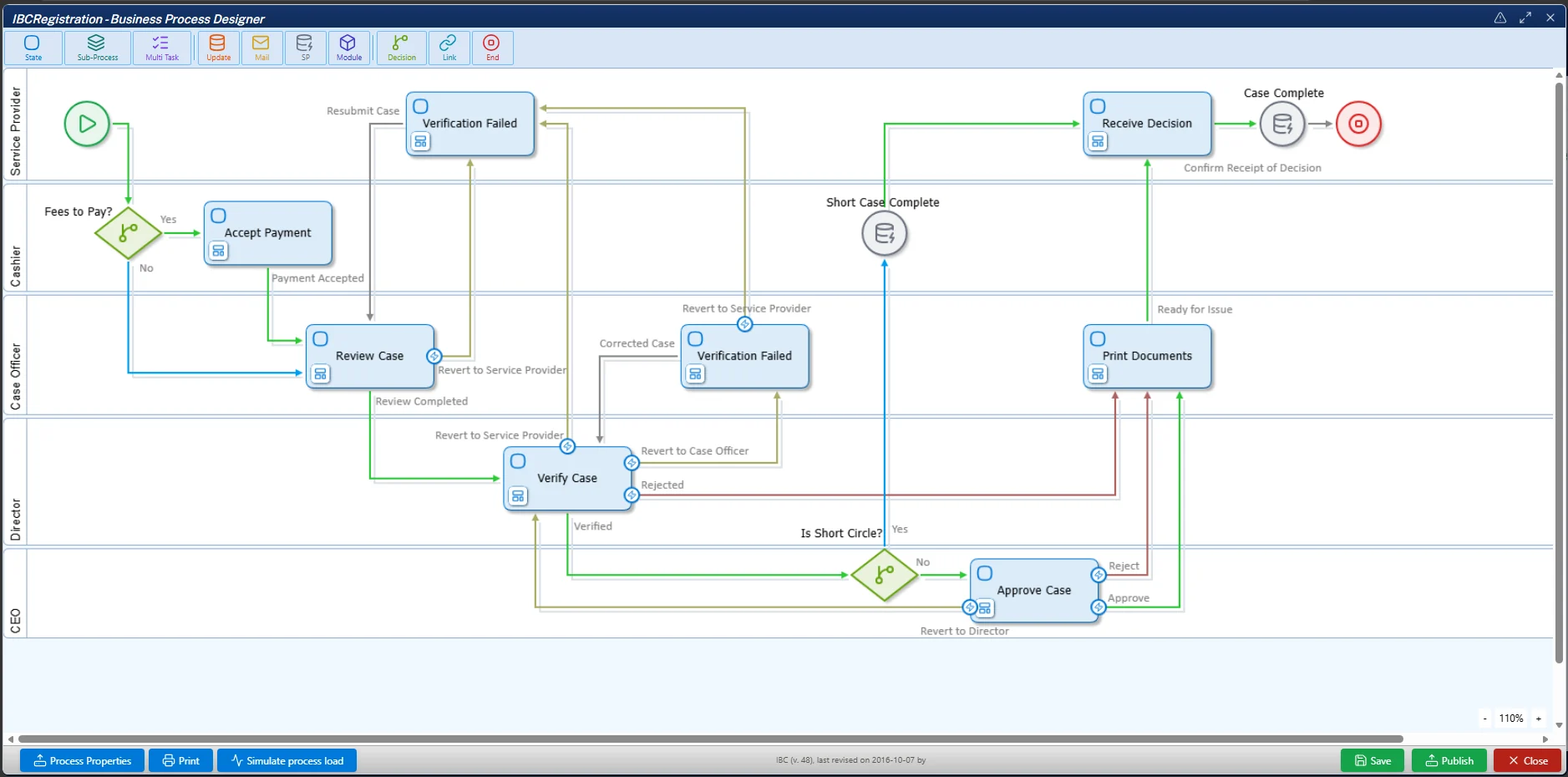Select the Receive Decision state
The height and width of the screenshot is (777, 1568).
point(1147,124)
